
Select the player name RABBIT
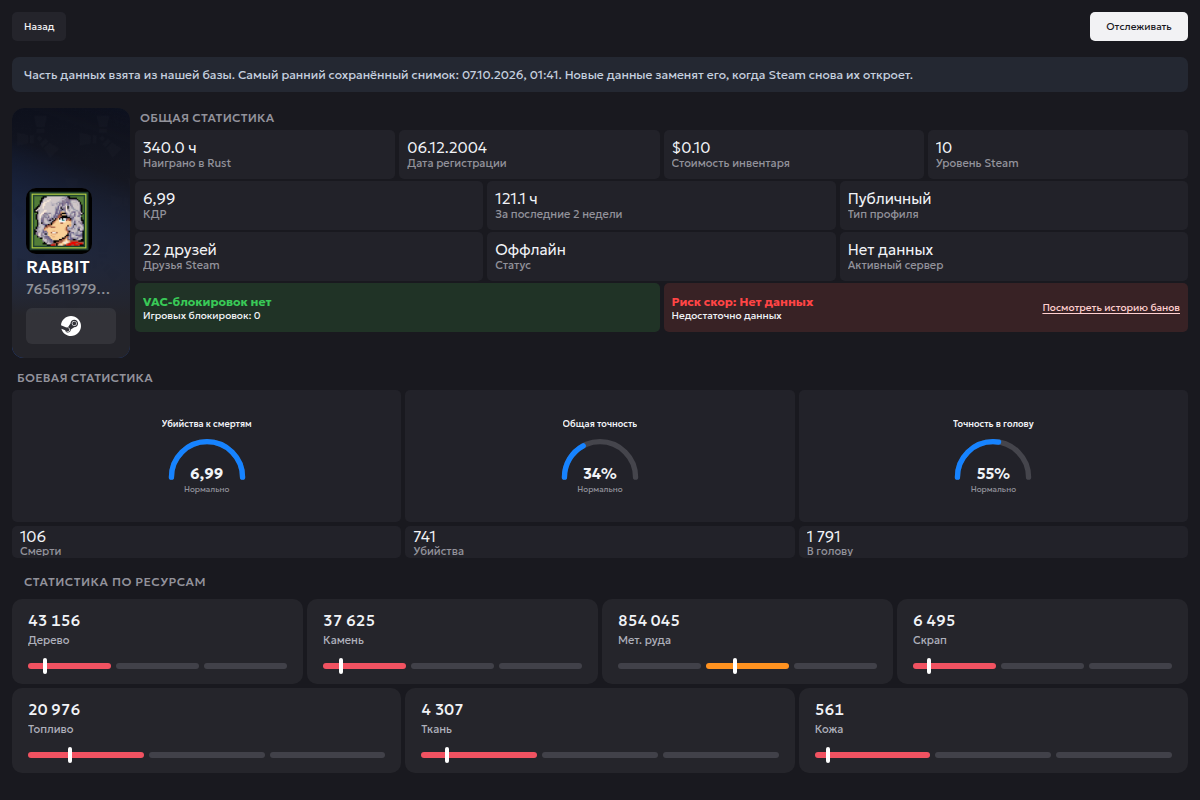tap(58, 267)
